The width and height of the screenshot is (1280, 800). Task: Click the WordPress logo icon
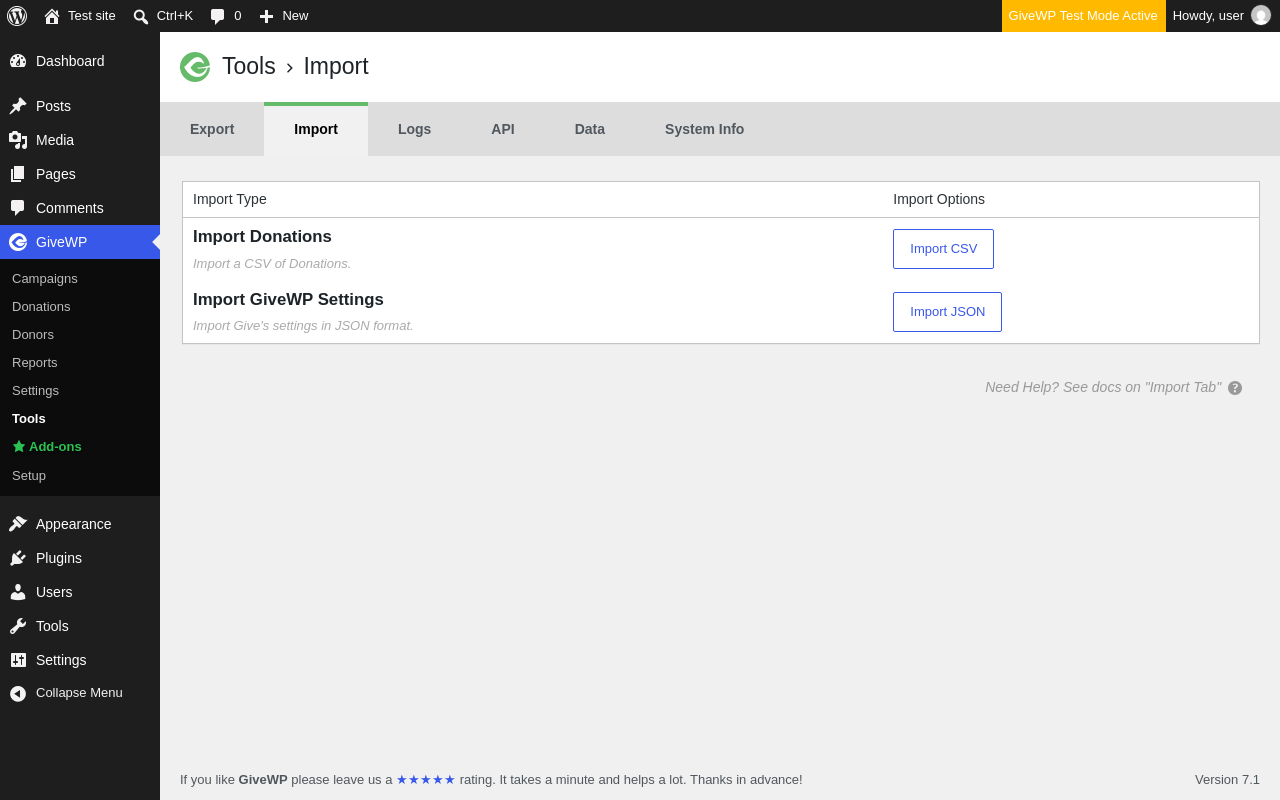point(17,16)
